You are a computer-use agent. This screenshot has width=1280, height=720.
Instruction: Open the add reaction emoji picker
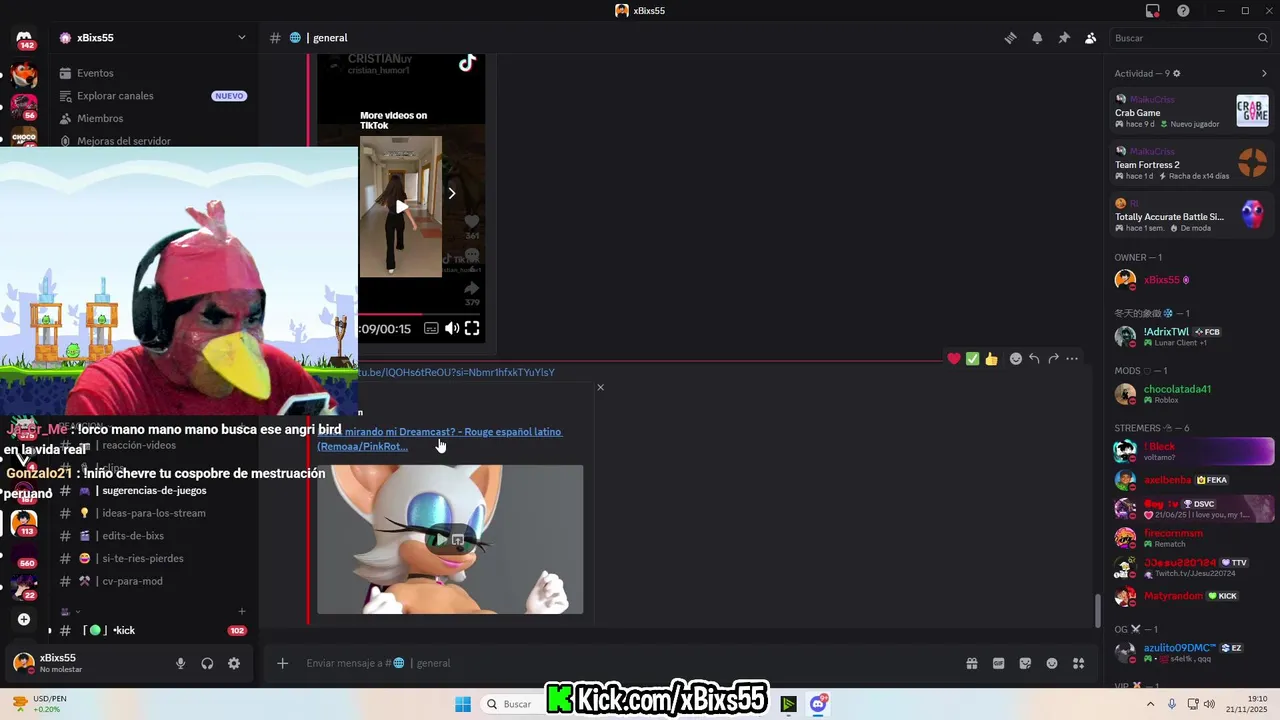(x=1016, y=359)
